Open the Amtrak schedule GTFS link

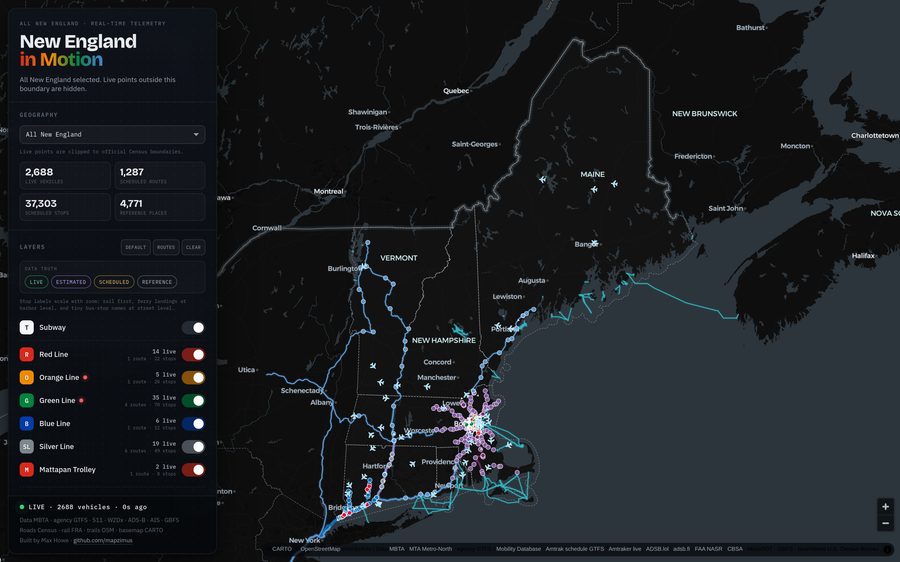tap(575, 549)
